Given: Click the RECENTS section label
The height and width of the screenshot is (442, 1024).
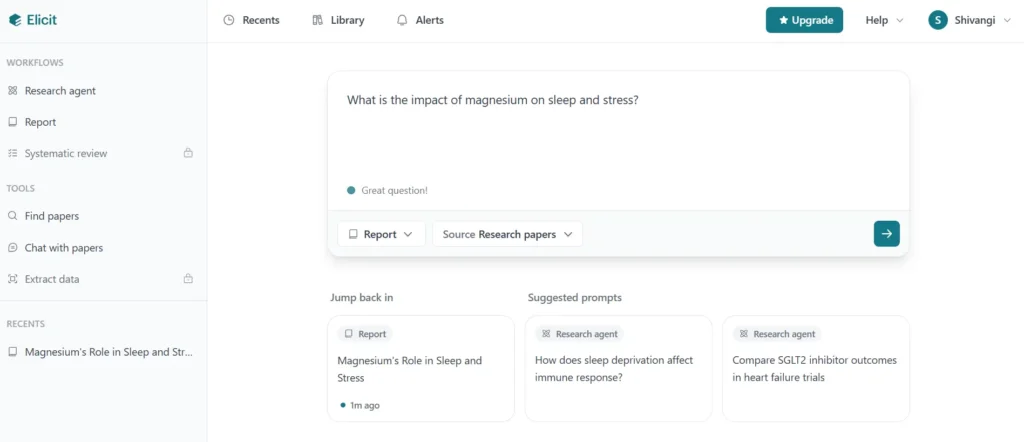Looking at the screenshot, I should pos(25,324).
